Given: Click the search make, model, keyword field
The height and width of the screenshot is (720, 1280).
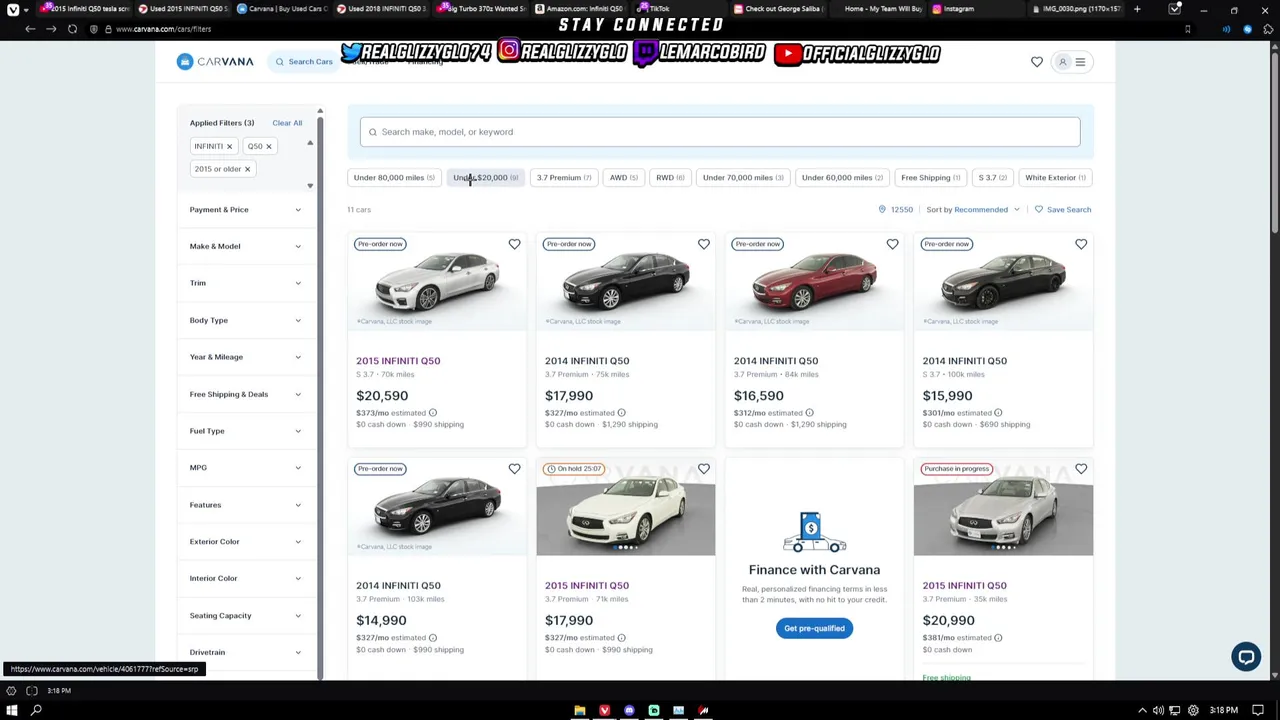Looking at the screenshot, I should point(720,132).
